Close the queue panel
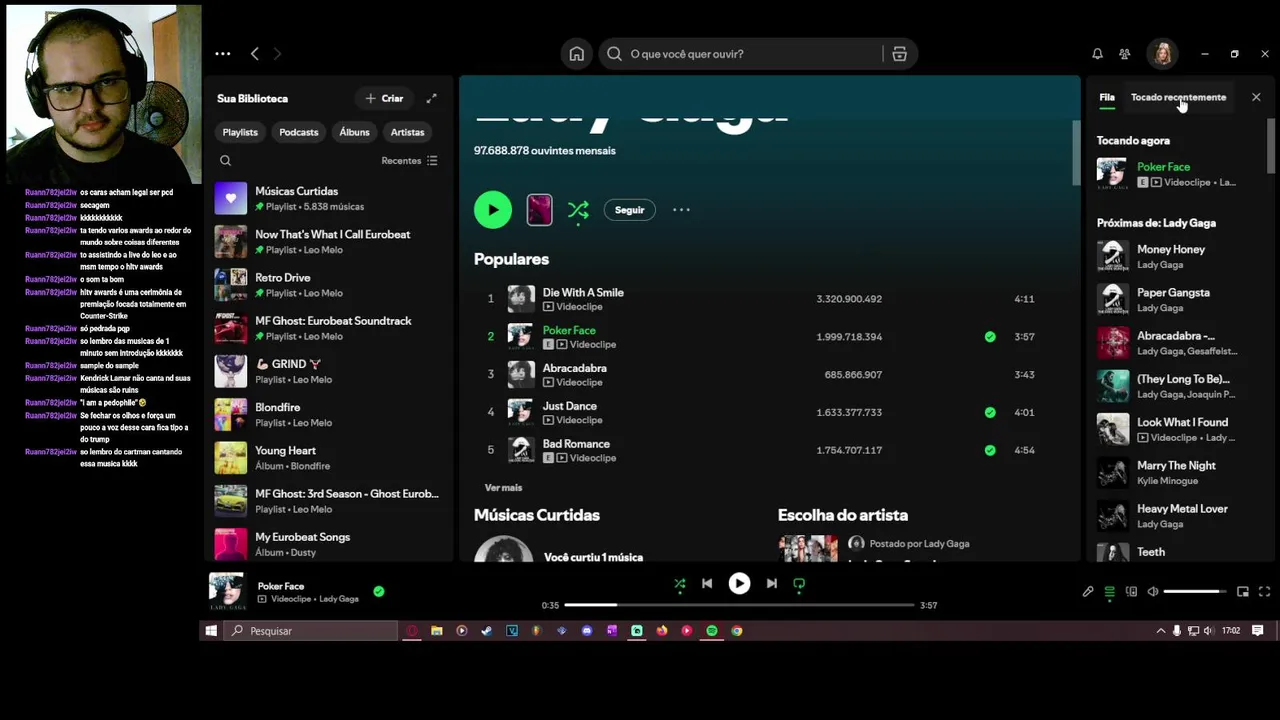Image resolution: width=1280 pixels, height=720 pixels. [x=1256, y=97]
